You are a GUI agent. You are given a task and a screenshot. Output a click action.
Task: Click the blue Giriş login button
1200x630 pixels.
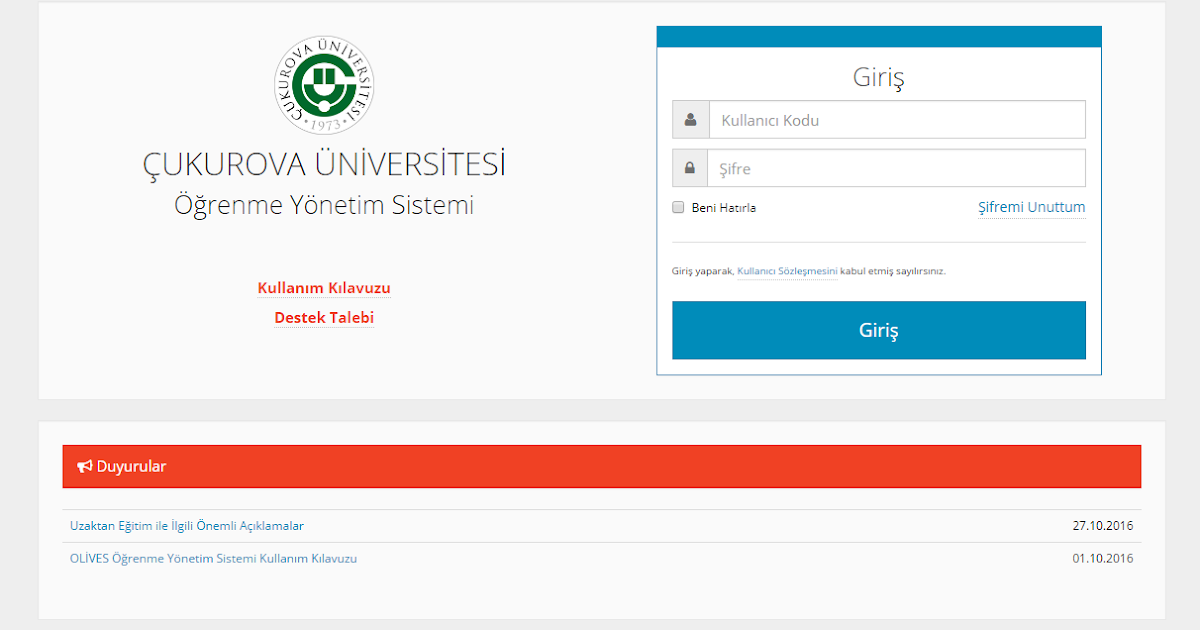879,330
